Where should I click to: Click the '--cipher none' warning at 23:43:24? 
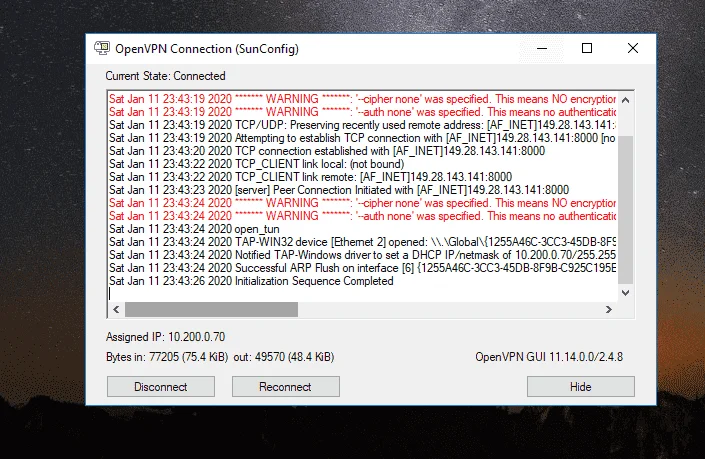coord(362,203)
